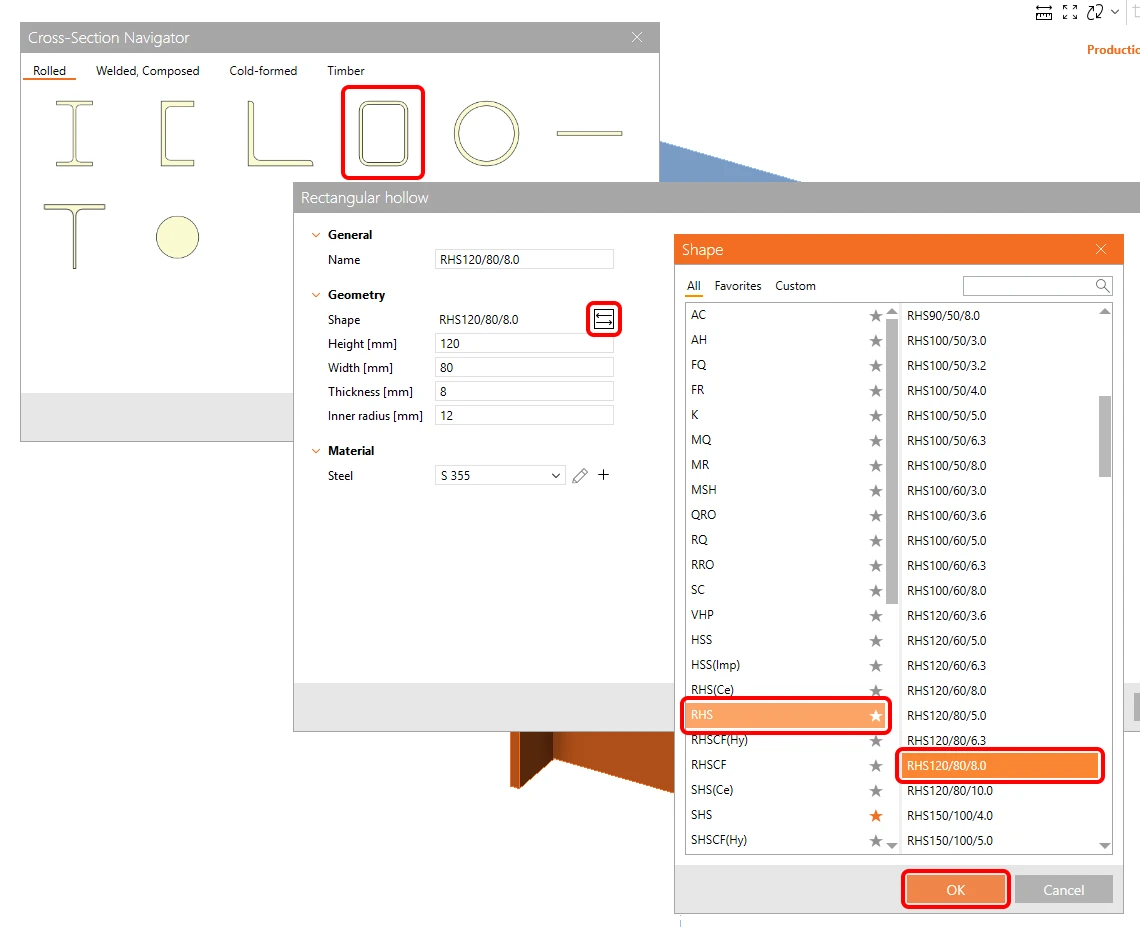Collapse the Material section
This screenshot has height=931, width=1140.
(x=316, y=451)
